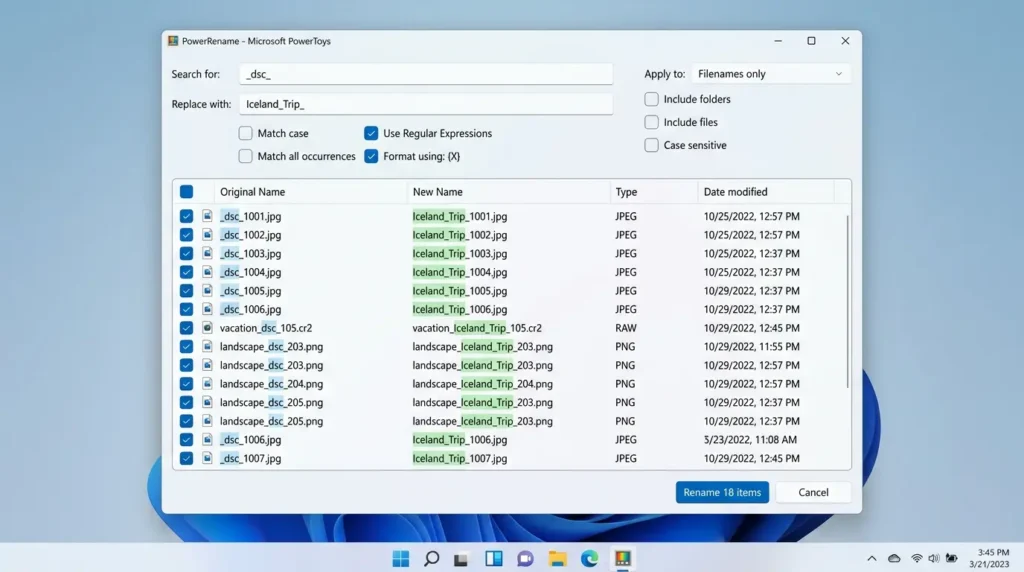Open Windows Start menu
This screenshot has width=1024, height=572.
click(x=400, y=558)
